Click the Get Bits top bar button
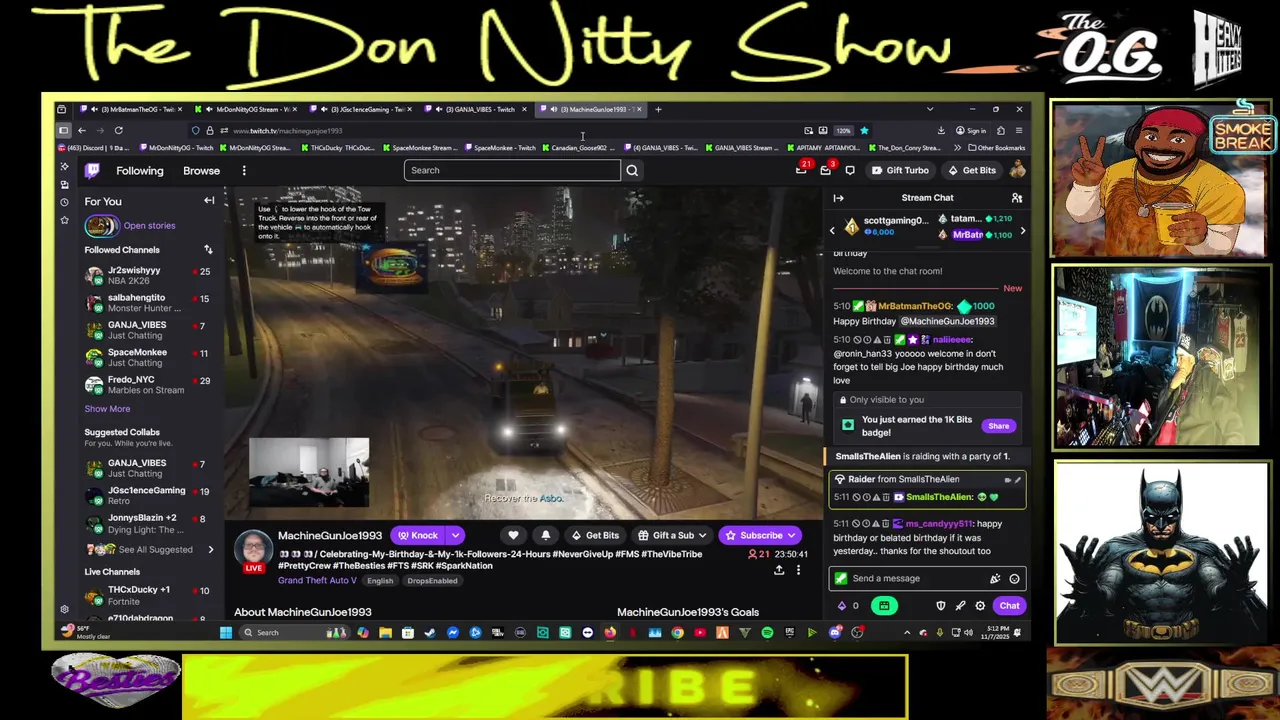This screenshot has width=1280, height=720. pos(972,170)
